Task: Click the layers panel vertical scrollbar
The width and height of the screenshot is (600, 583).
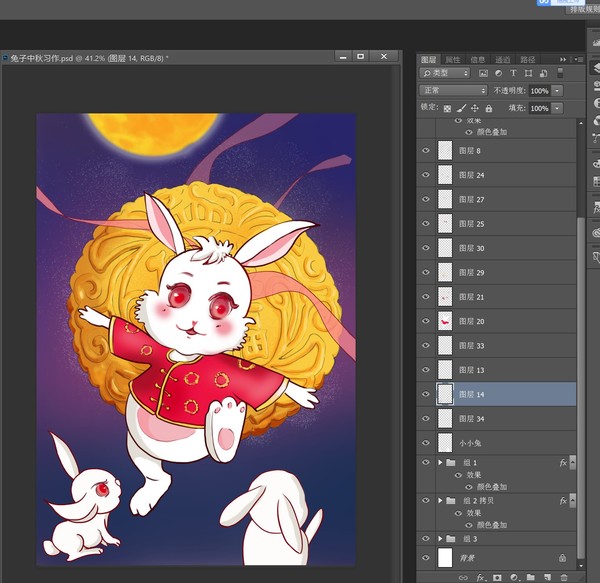Action: (580, 387)
